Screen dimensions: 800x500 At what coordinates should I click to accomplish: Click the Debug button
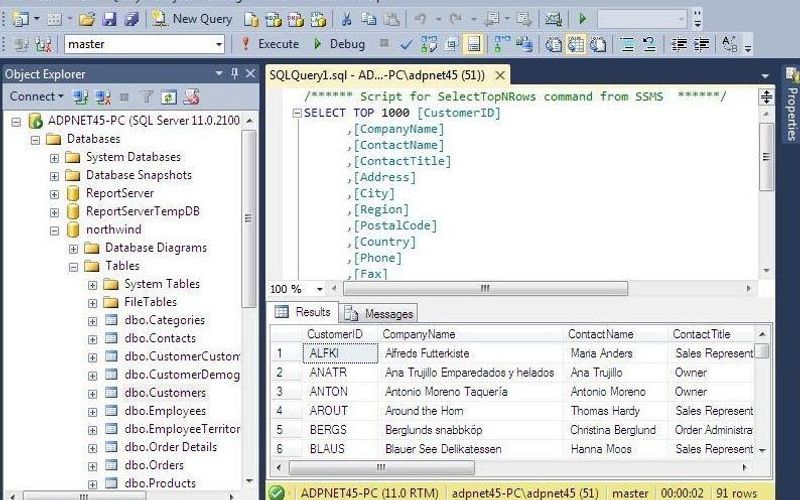[x=339, y=44]
